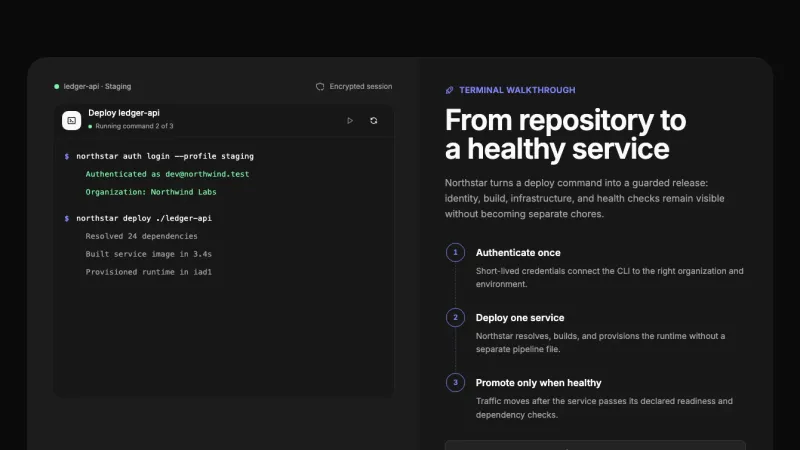The height and width of the screenshot is (450, 800).
Task: Click the green status dot near ledger-api
Action: pyautogui.click(x=57, y=87)
